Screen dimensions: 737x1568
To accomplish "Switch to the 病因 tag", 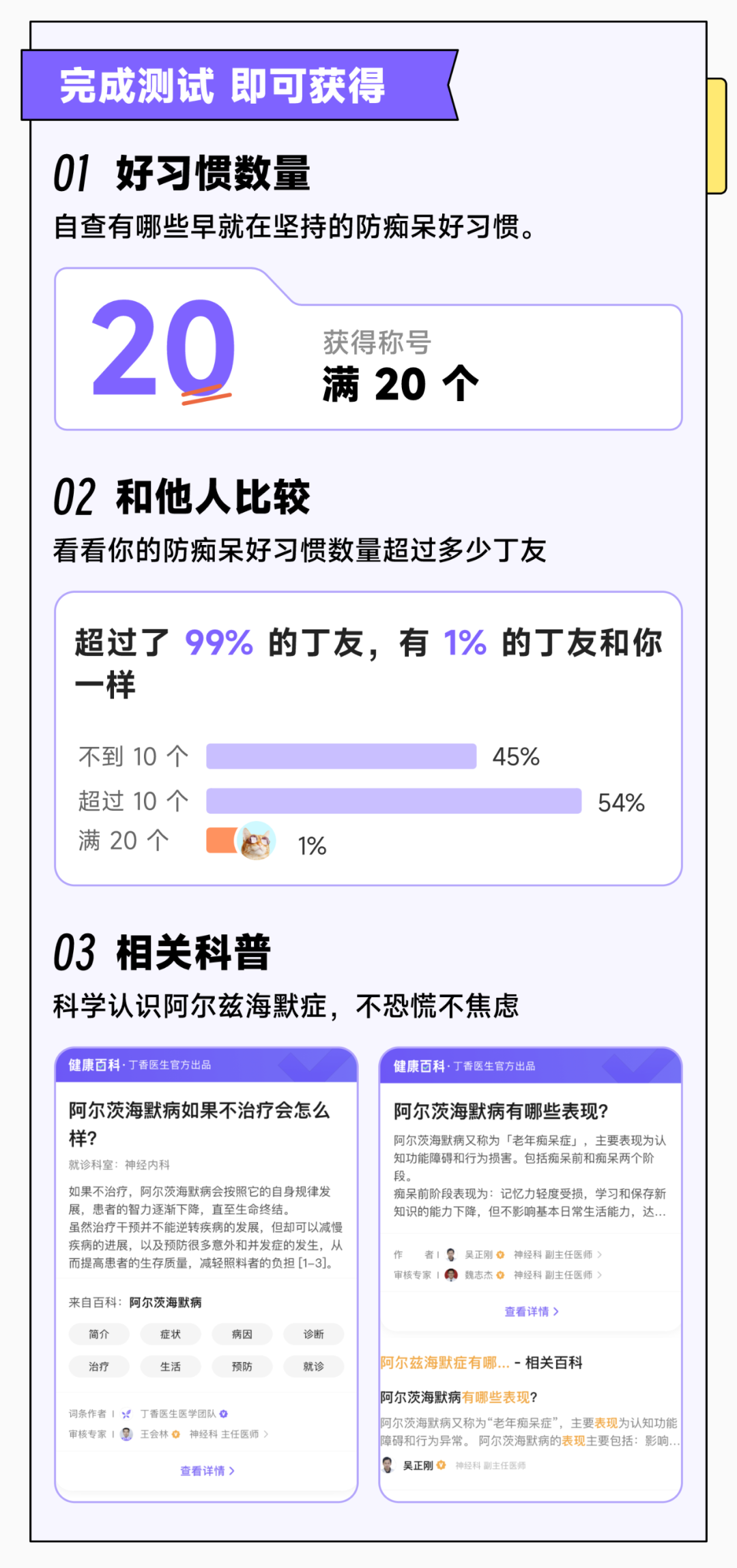I will point(242,1334).
